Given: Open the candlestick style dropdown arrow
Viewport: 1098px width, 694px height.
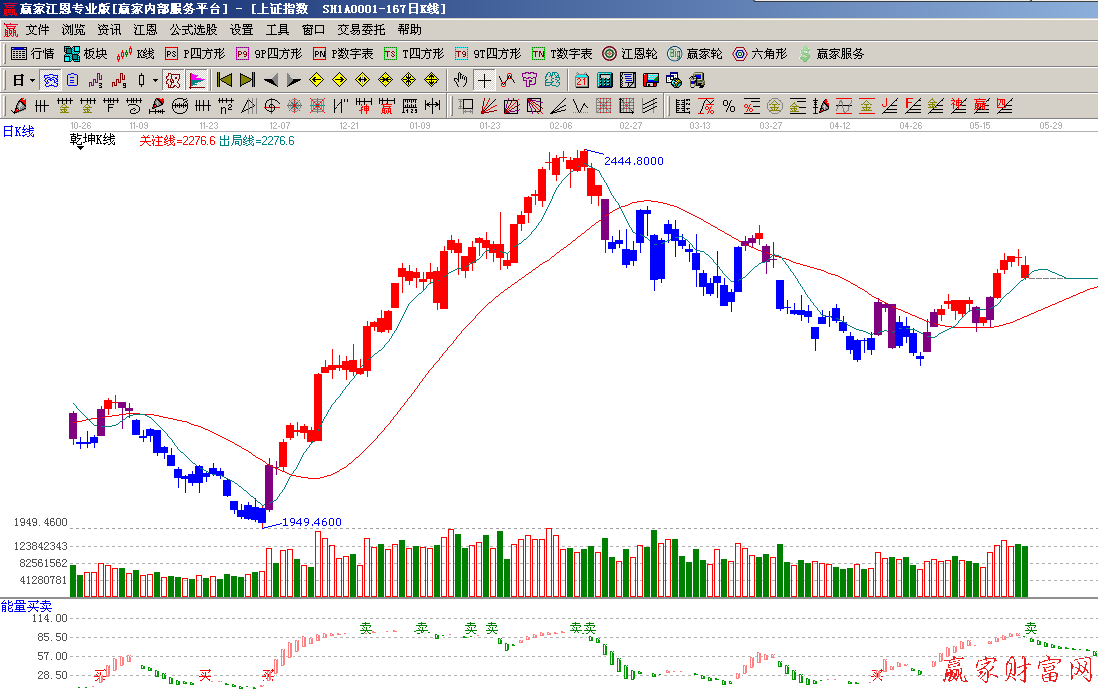Looking at the screenshot, I should (x=155, y=80).
